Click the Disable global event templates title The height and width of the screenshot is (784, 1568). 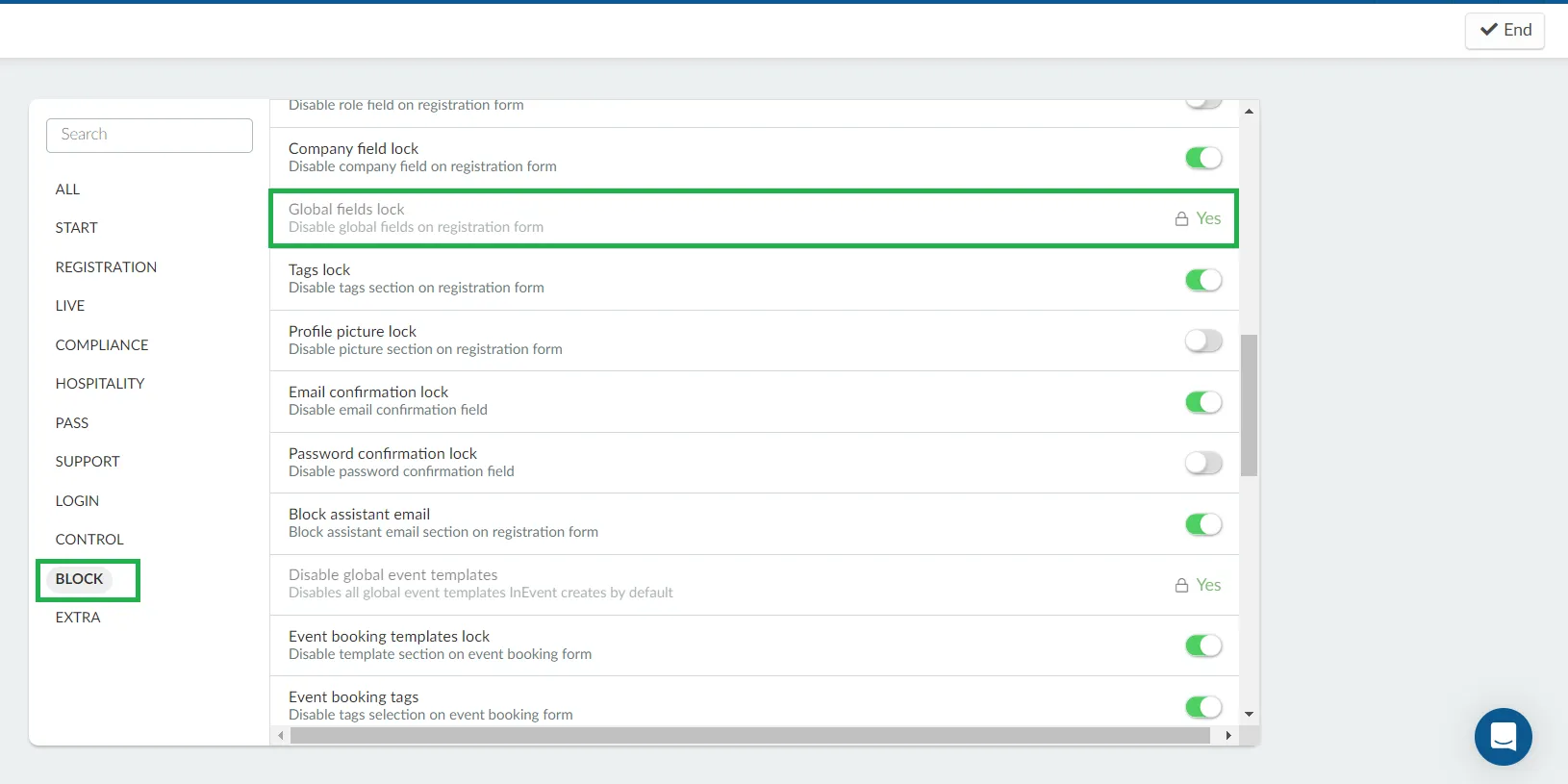coord(392,575)
